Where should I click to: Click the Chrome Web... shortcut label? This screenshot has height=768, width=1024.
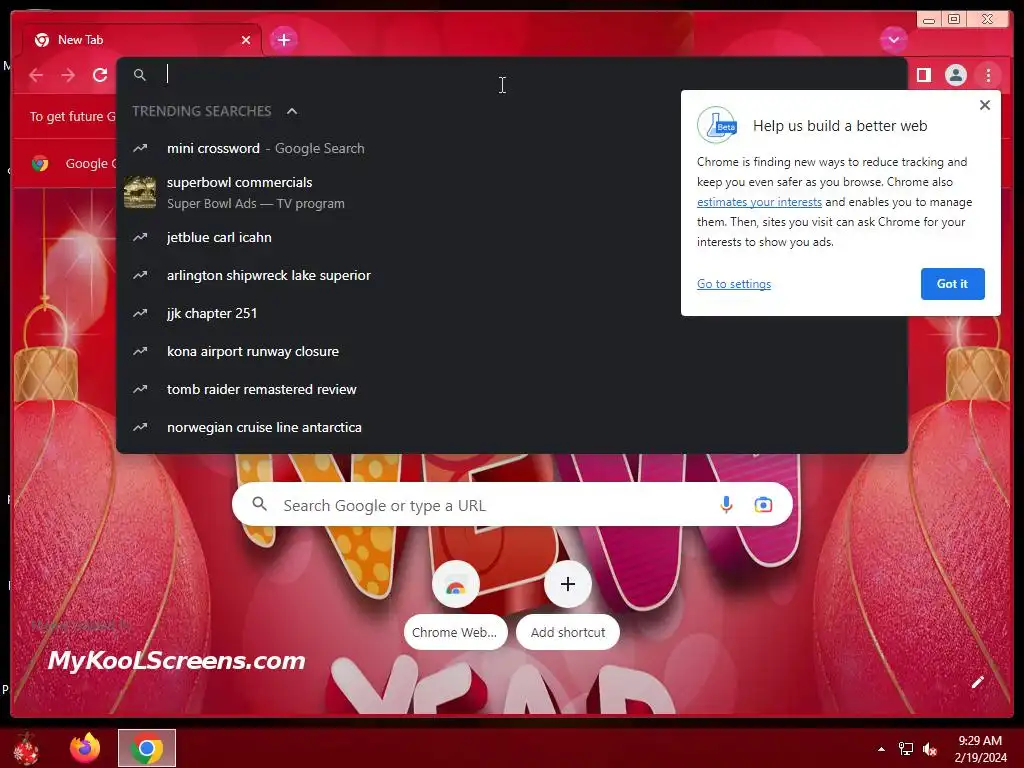(455, 632)
